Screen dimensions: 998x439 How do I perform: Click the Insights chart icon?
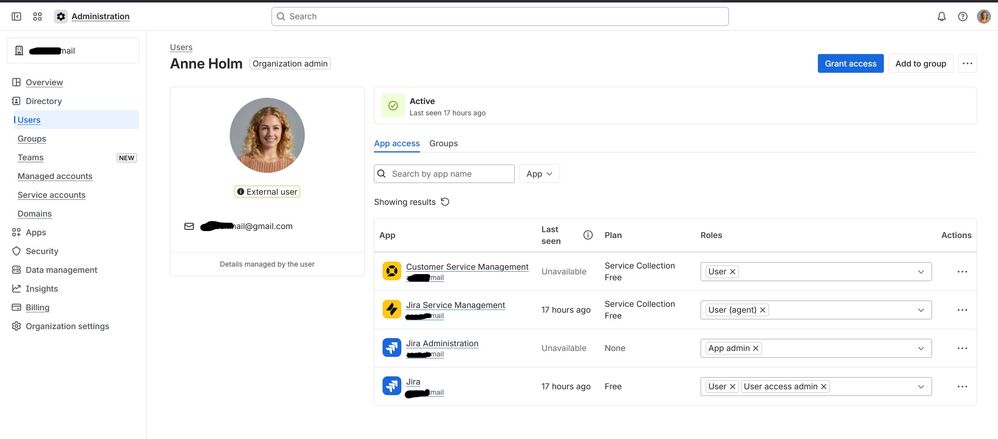click(17, 289)
